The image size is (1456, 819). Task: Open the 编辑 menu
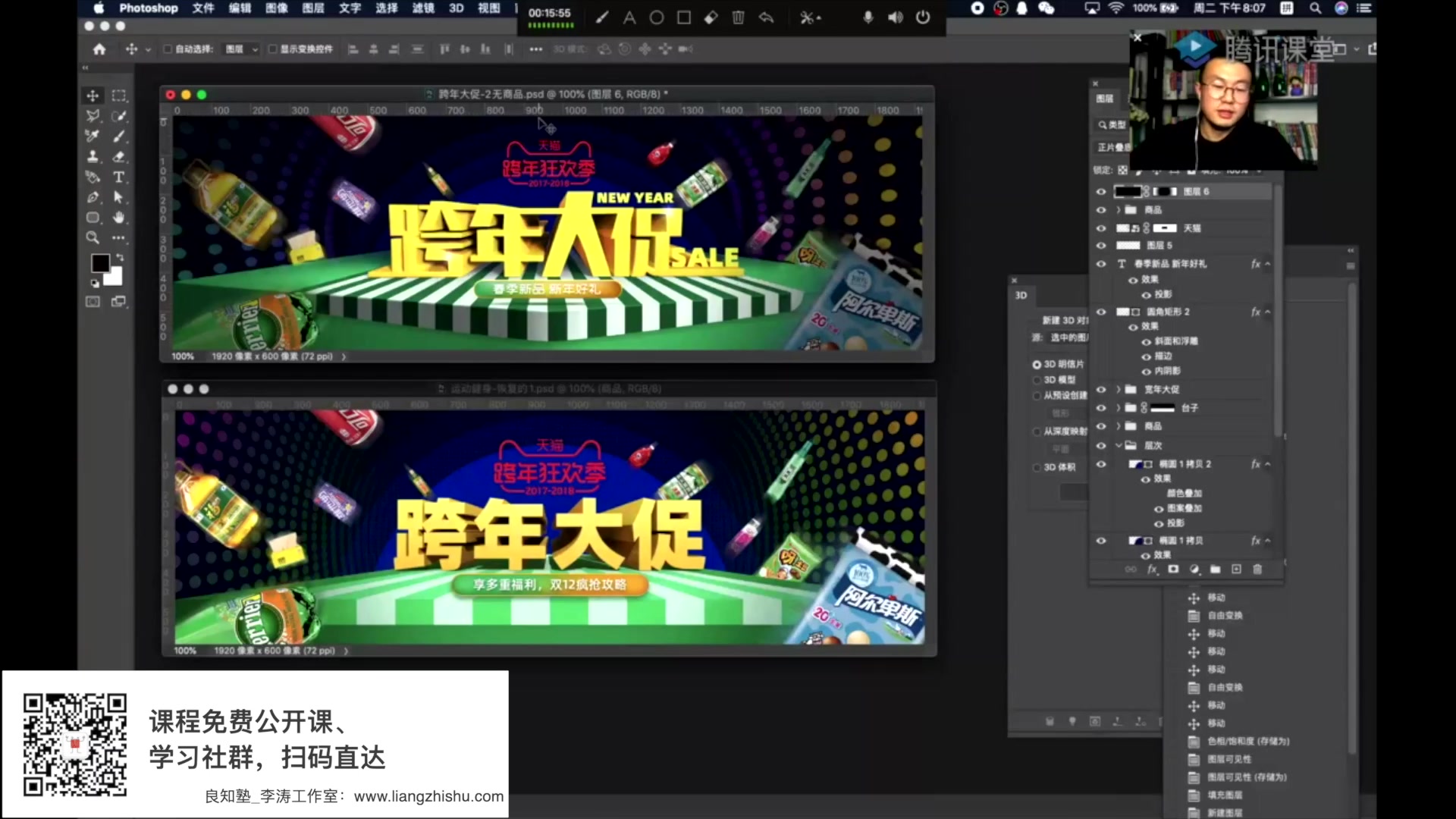(240, 8)
